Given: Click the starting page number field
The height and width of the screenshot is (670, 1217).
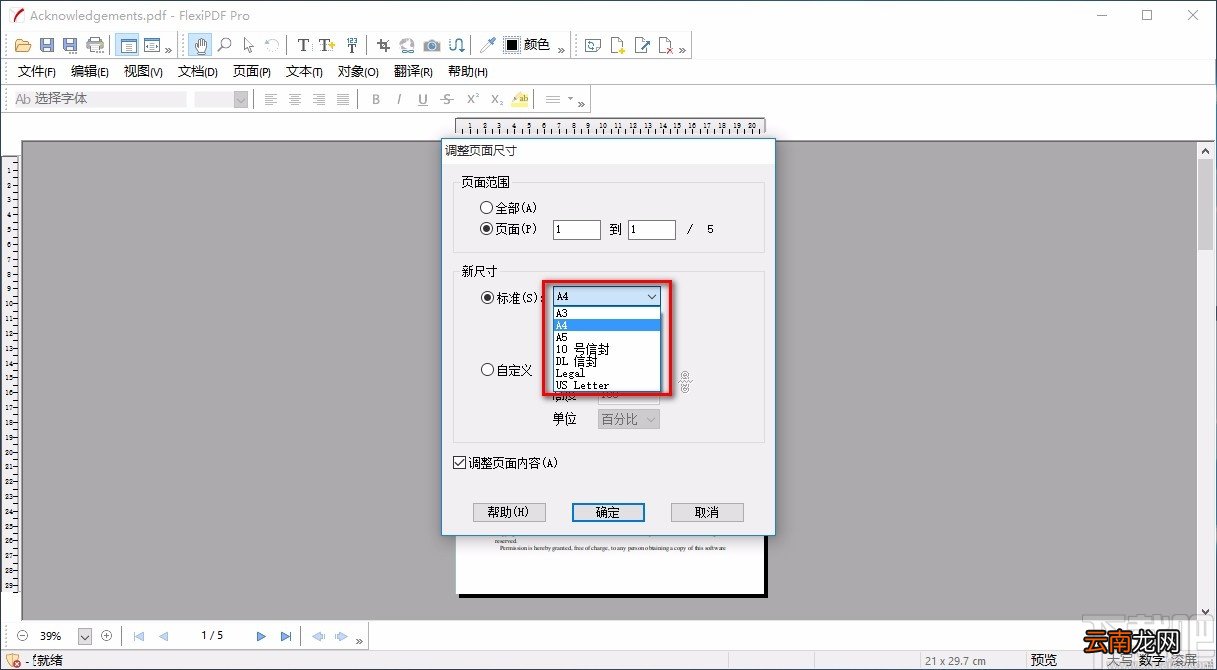Looking at the screenshot, I should click(576, 229).
